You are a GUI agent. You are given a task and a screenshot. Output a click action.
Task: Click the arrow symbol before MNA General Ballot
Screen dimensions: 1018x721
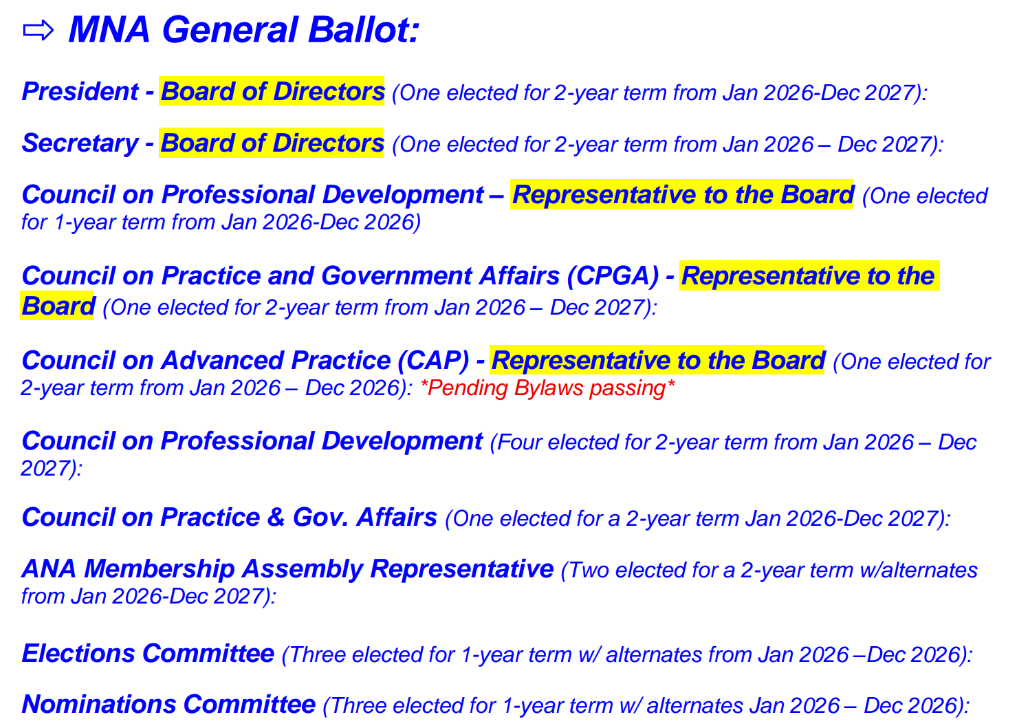(37, 31)
